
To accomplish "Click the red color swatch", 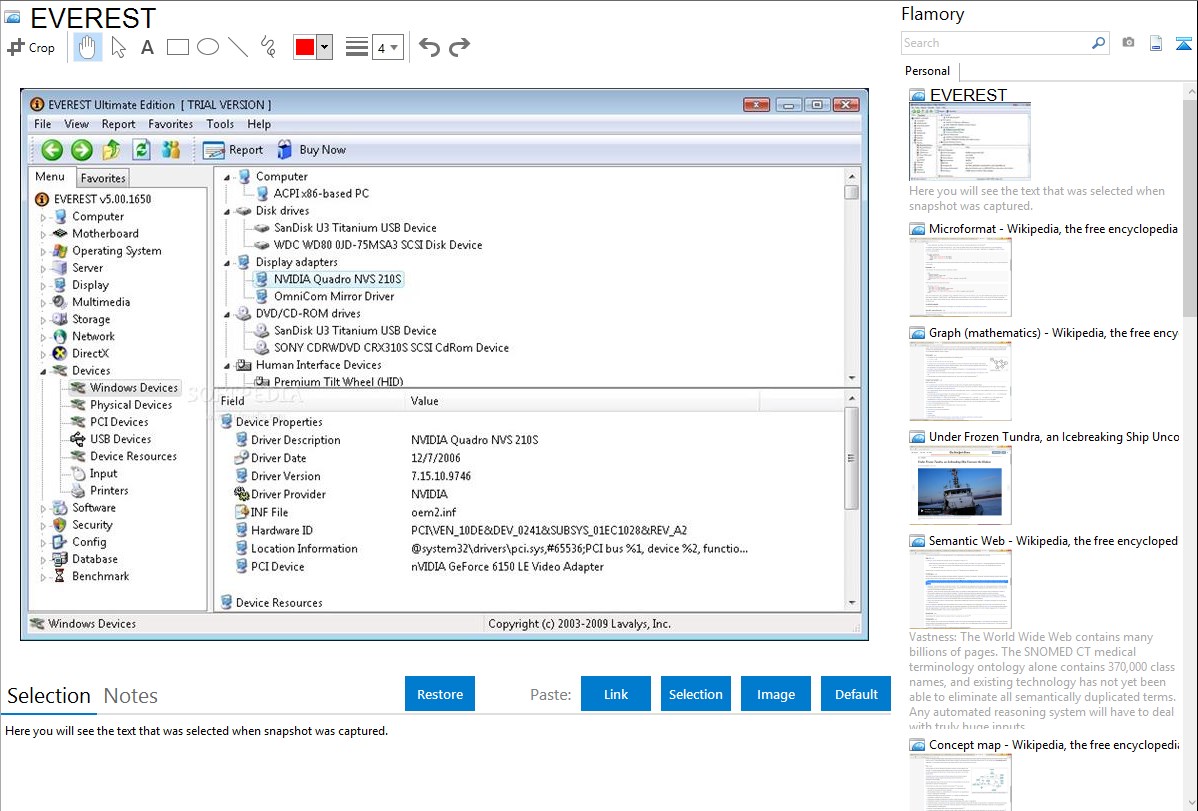I will (x=305, y=47).
